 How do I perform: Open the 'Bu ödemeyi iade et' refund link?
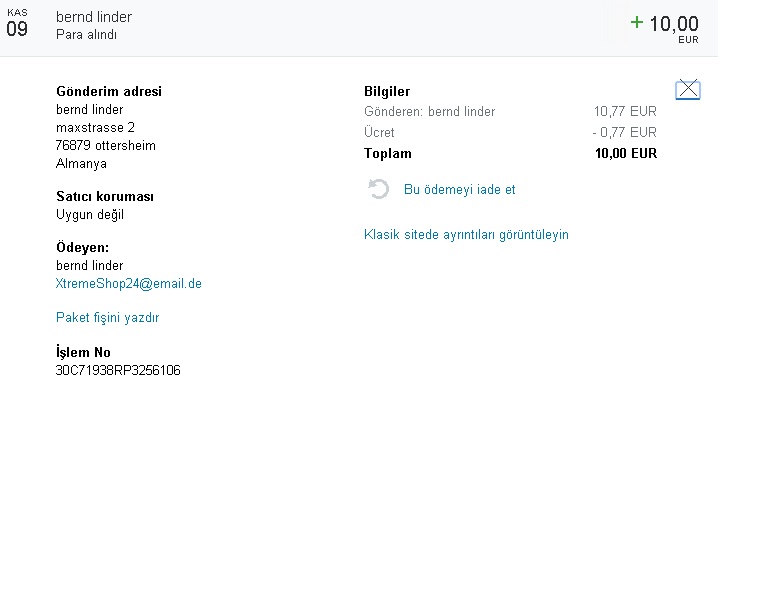tap(459, 189)
